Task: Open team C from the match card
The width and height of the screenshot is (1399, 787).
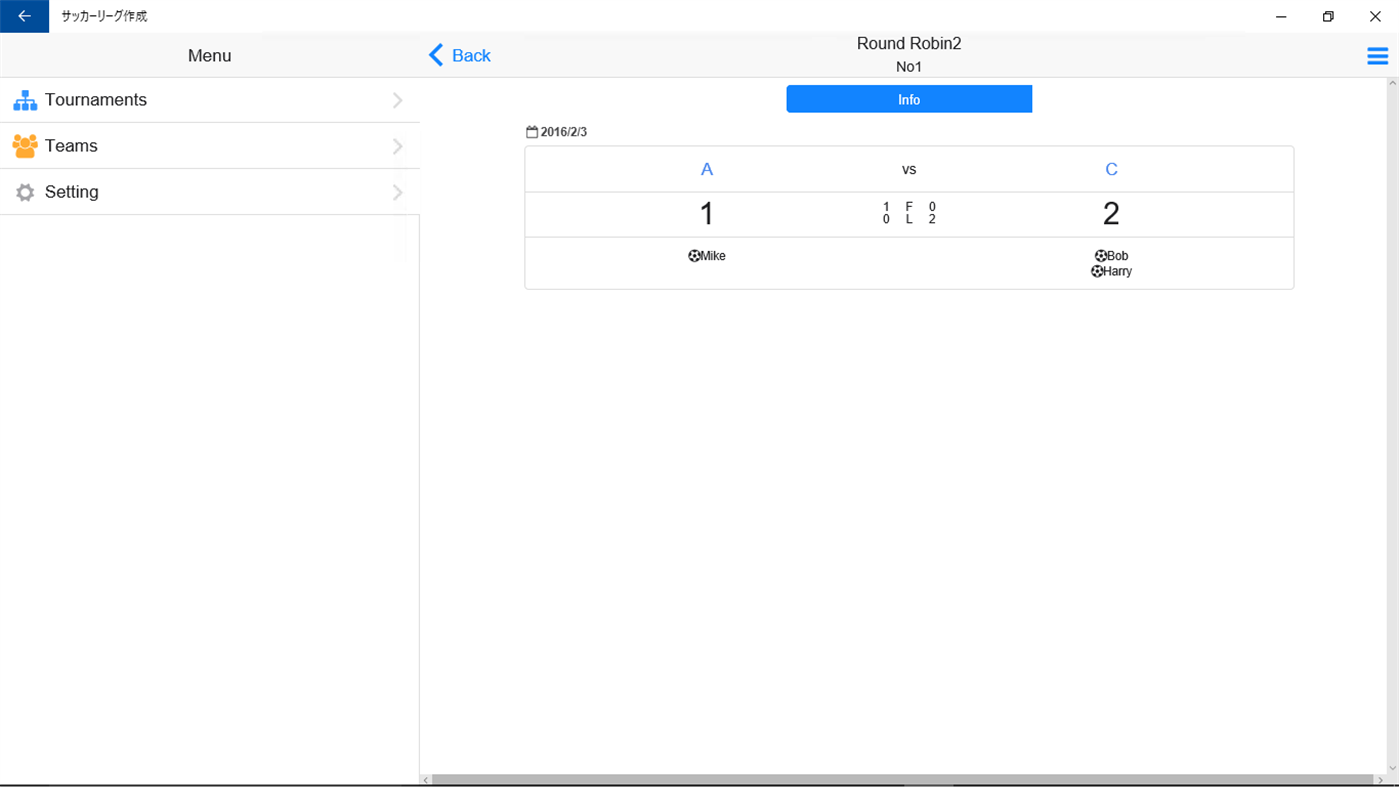Action: pos(1111,168)
